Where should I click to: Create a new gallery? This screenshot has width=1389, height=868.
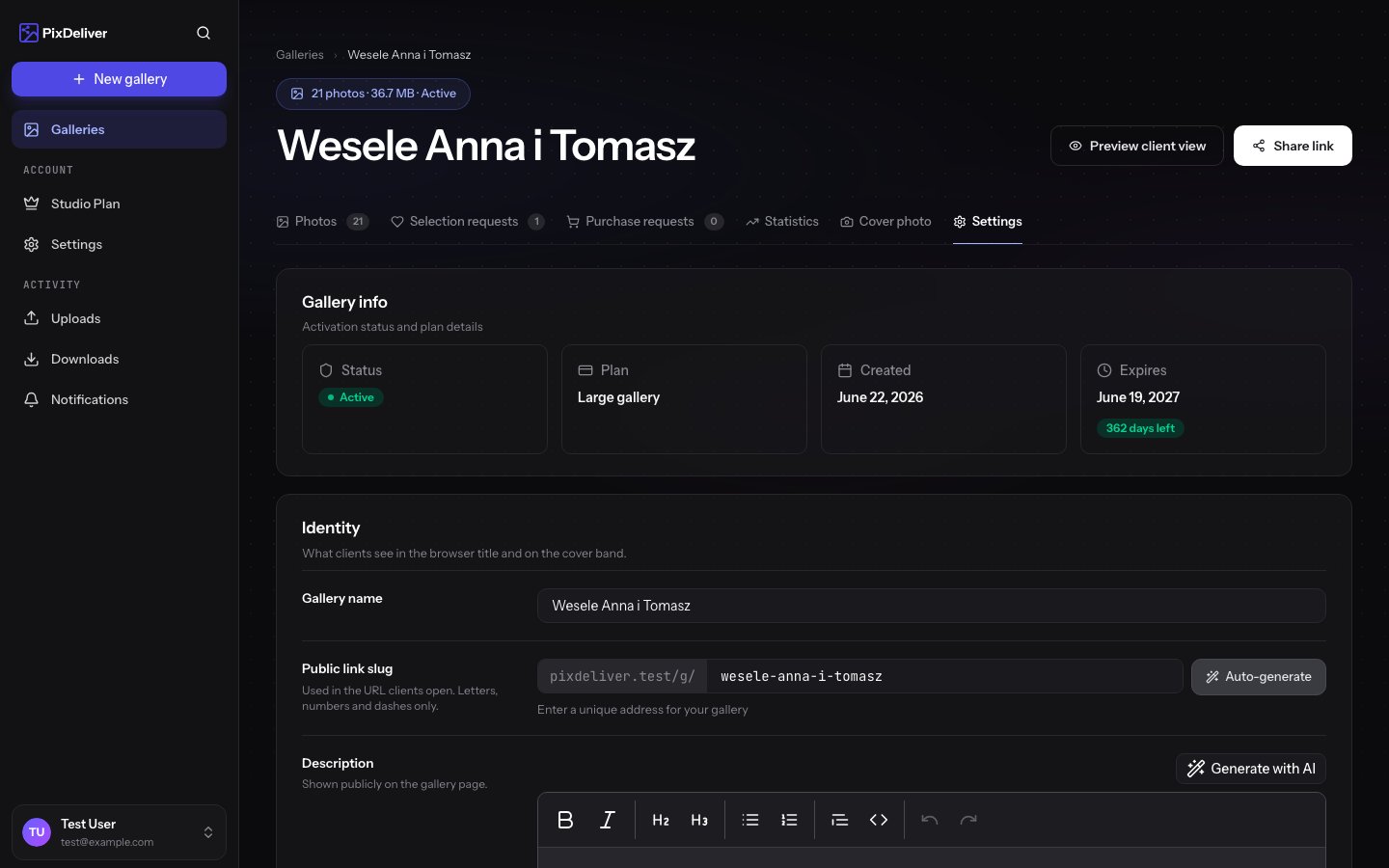point(119,79)
